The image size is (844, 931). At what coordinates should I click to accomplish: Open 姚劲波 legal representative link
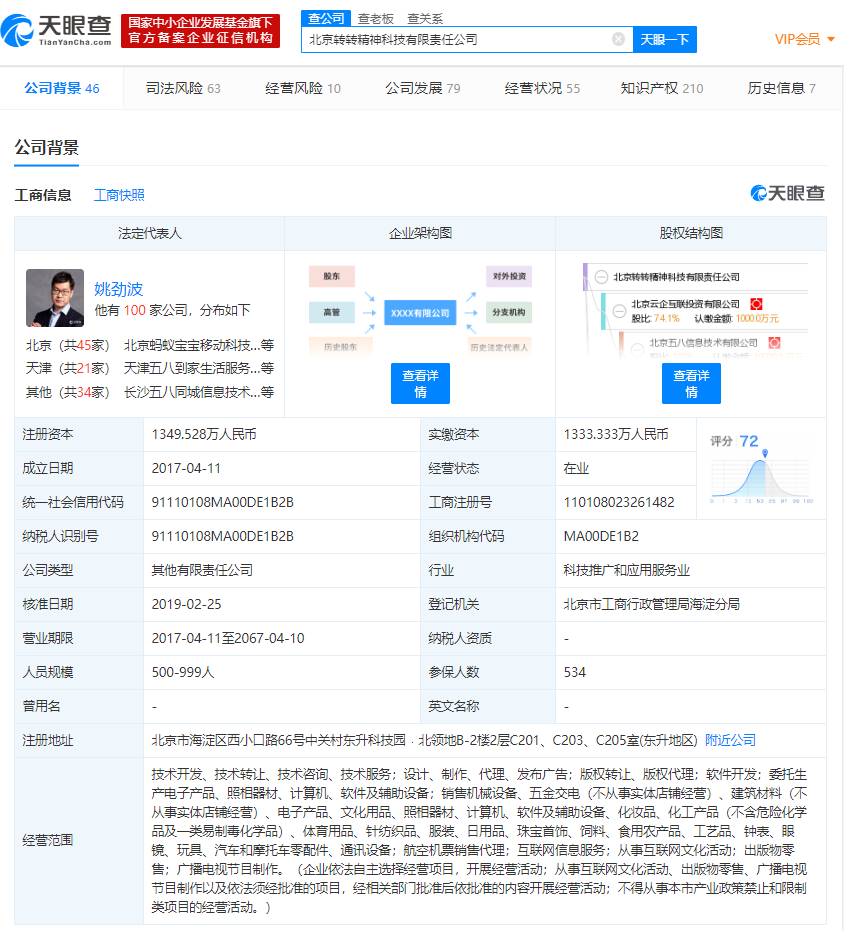click(119, 289)
